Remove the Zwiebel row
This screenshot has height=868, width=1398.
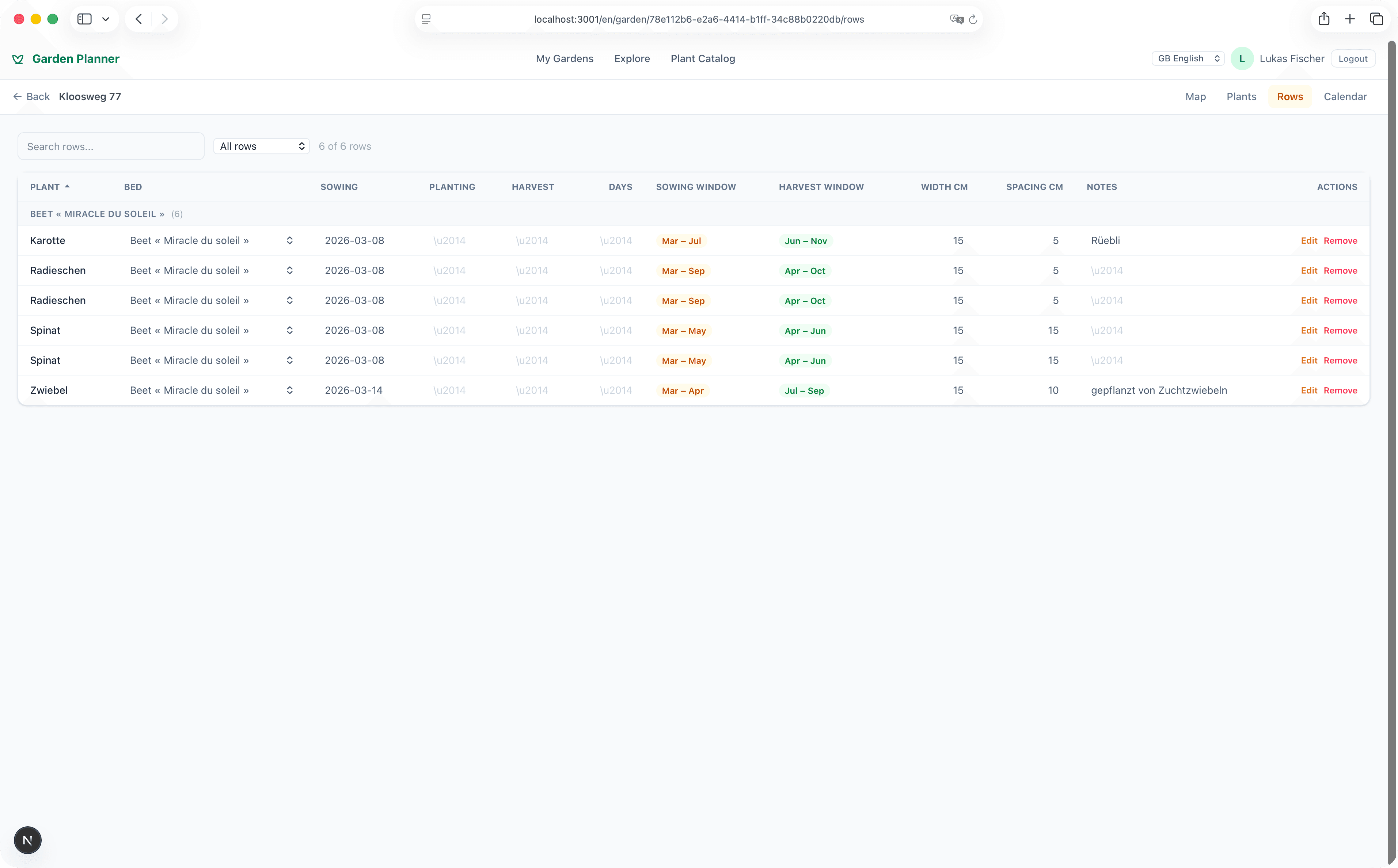click(1340, 391)
